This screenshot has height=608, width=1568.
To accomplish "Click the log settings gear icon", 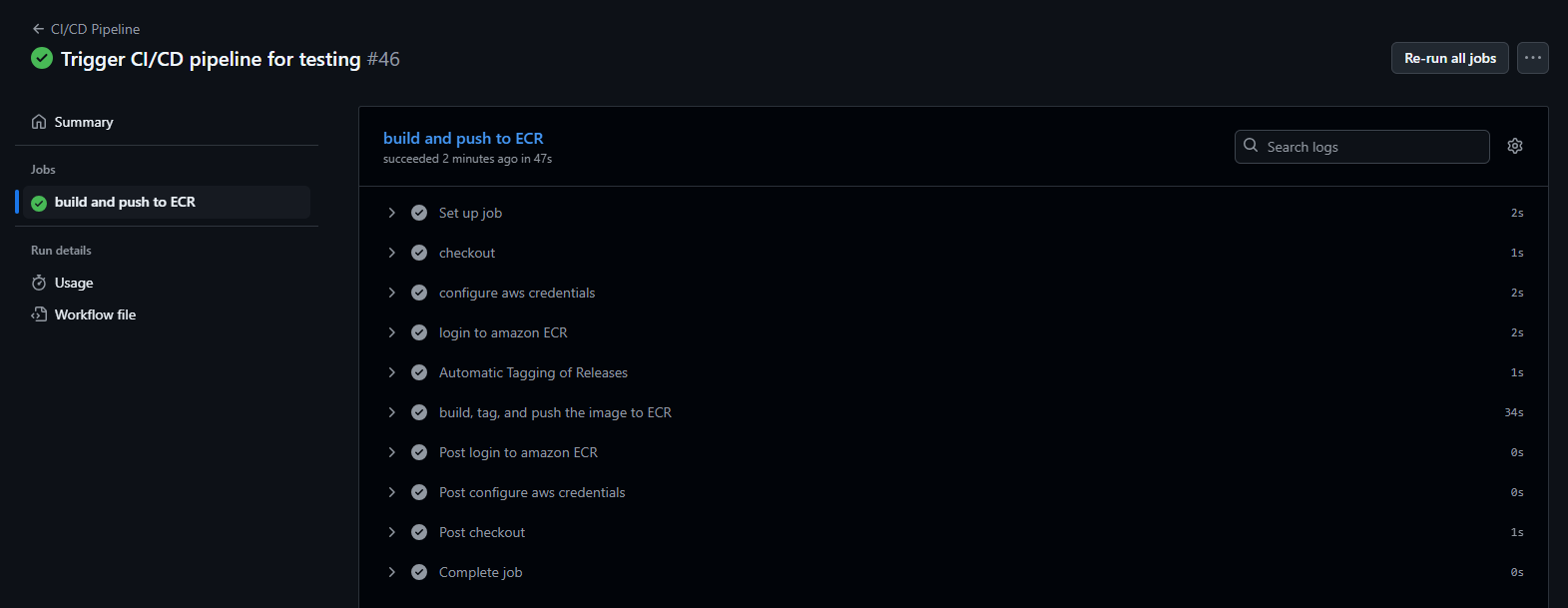I will (x=1514, y=146).
